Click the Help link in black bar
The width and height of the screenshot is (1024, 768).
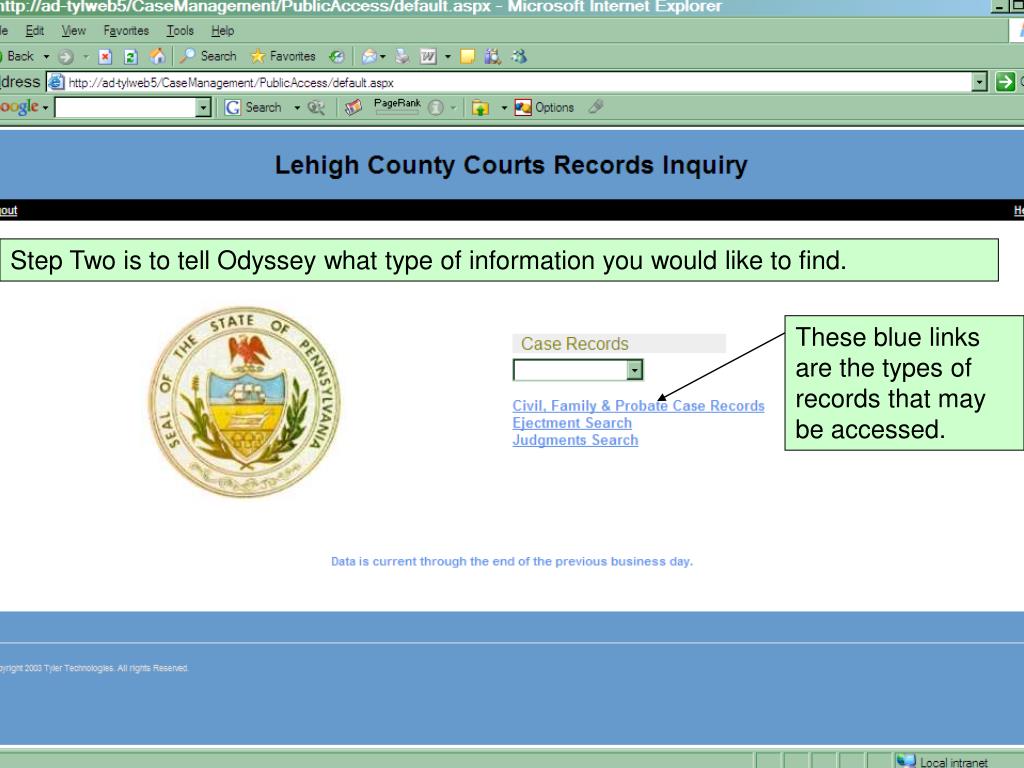[x=1019, y=210]
